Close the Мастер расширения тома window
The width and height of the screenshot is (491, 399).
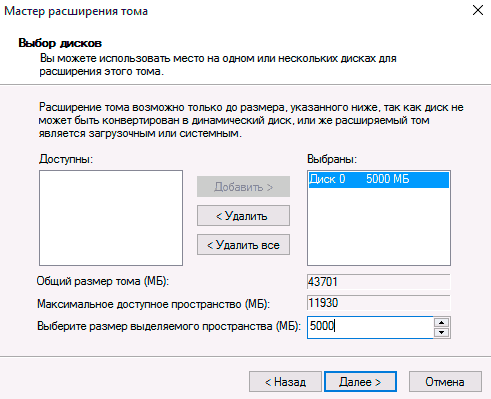[x=478, y=10]
